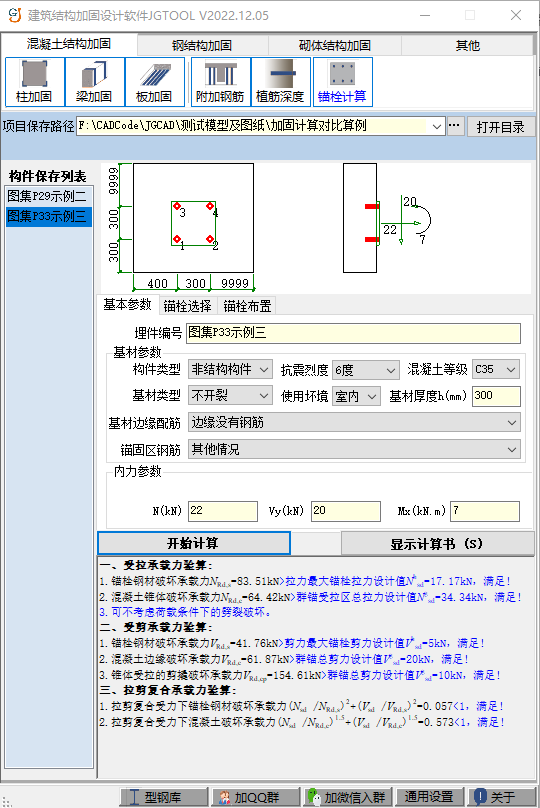This screenshot has width=540, height=808.
Task: Click the 三、拉剪复合承载力验算 heading
Action: coord(168,690)
